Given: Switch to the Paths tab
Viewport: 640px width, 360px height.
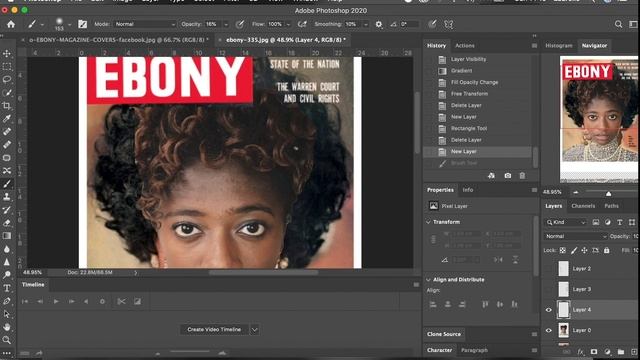Looking at the screenshot, I should pos(611,206).
